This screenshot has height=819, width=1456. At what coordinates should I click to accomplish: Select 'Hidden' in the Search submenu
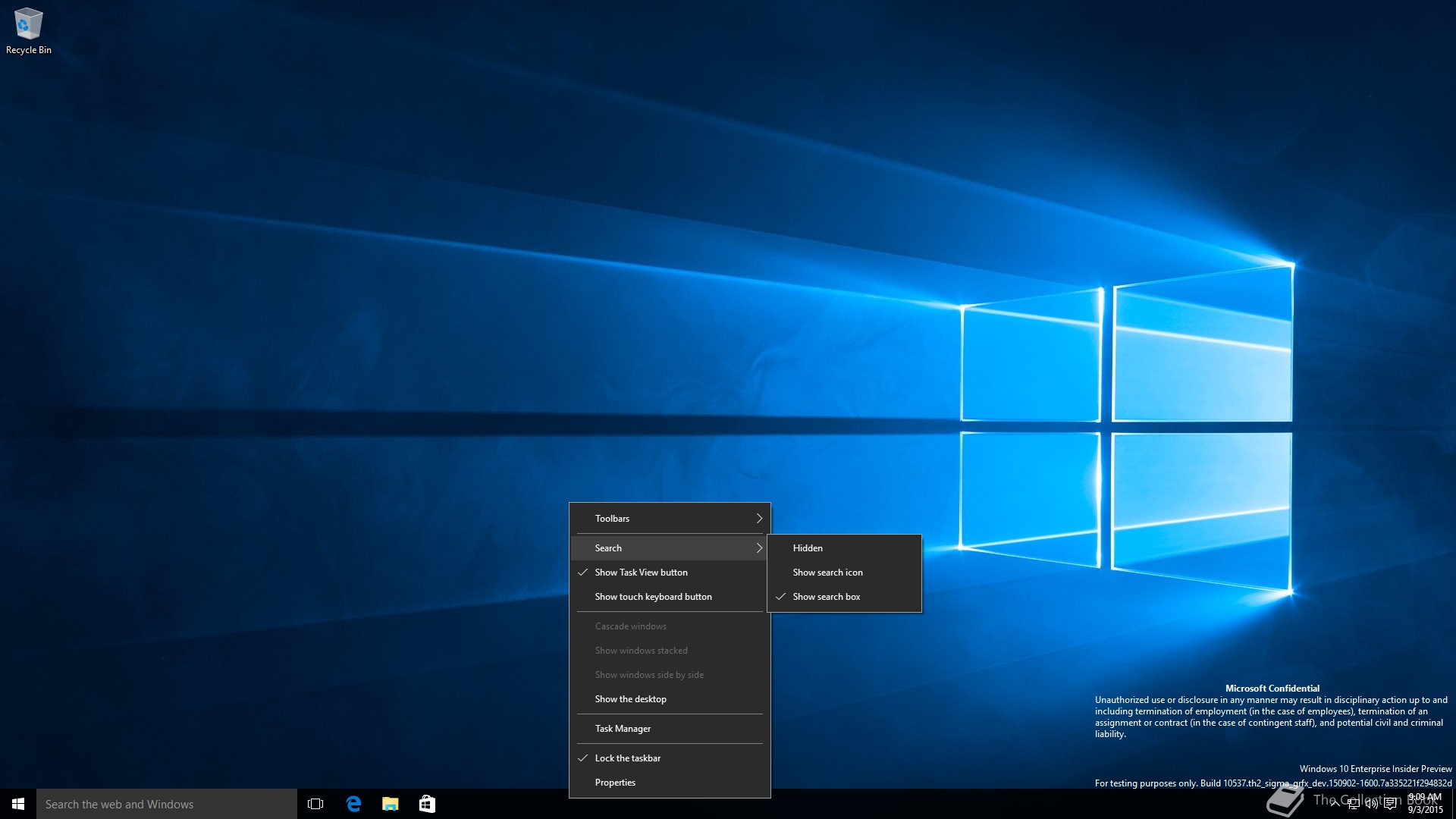click(x=844, y=548)
